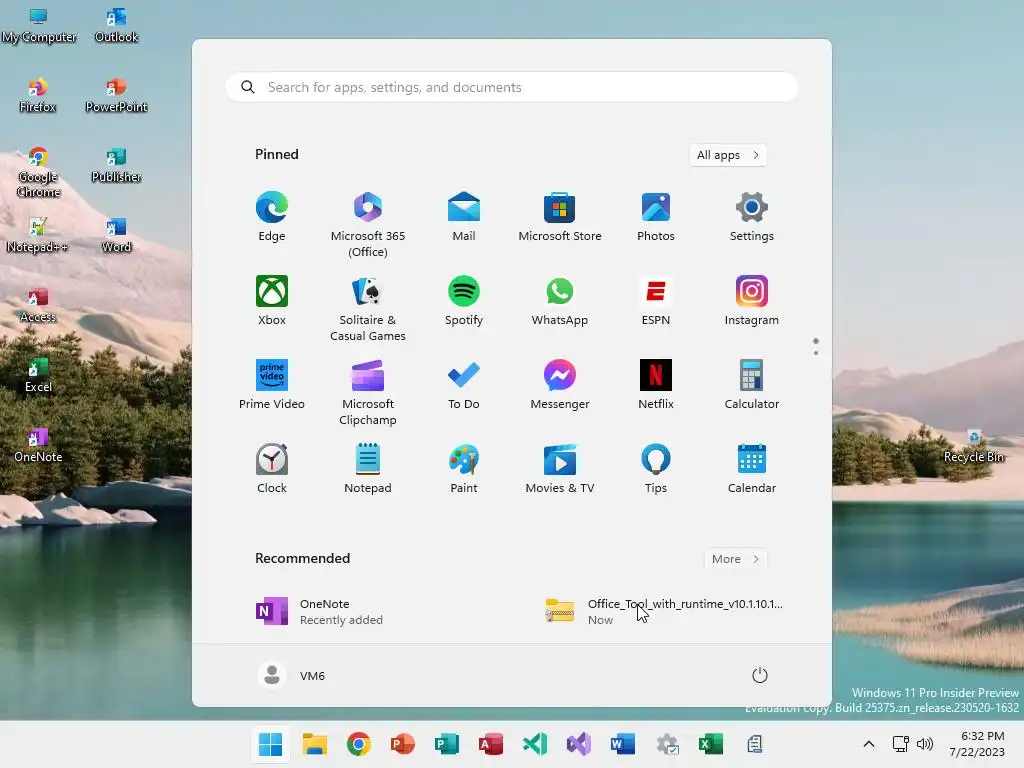1024x768 pixels.
Task: Open Microsoft Clipchamp
Action: point(368,392)
